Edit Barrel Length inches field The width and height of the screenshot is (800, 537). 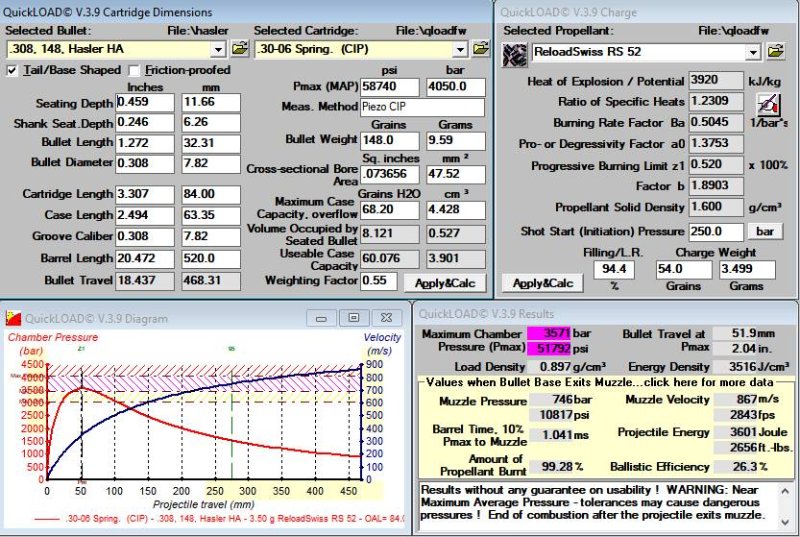(145, 259)
